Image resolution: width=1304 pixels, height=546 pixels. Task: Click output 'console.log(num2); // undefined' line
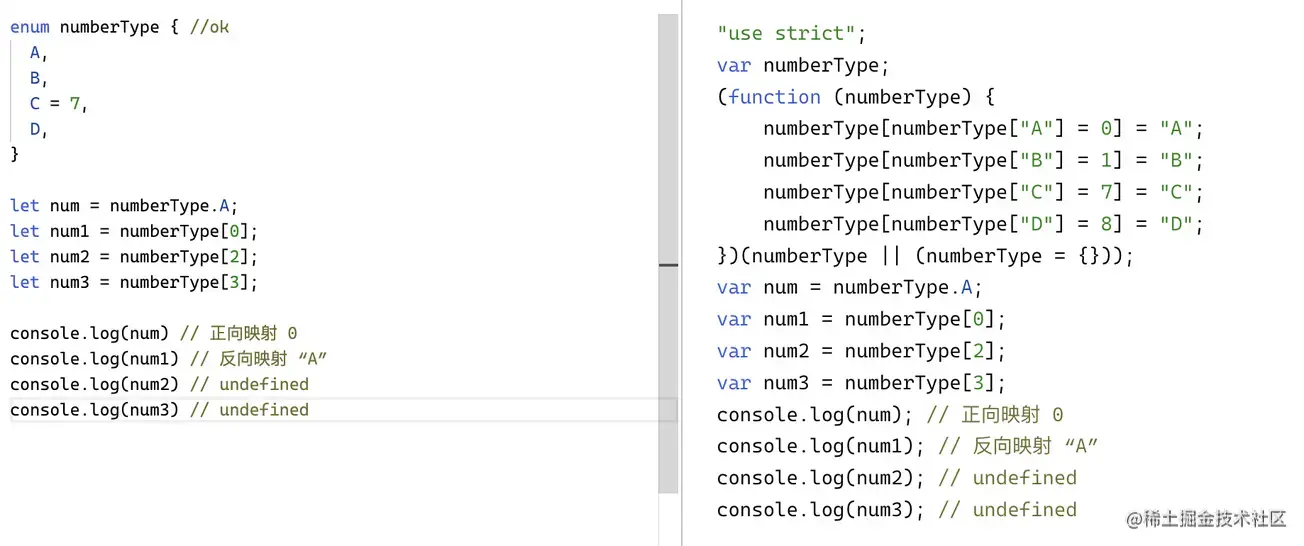point(897,478)
